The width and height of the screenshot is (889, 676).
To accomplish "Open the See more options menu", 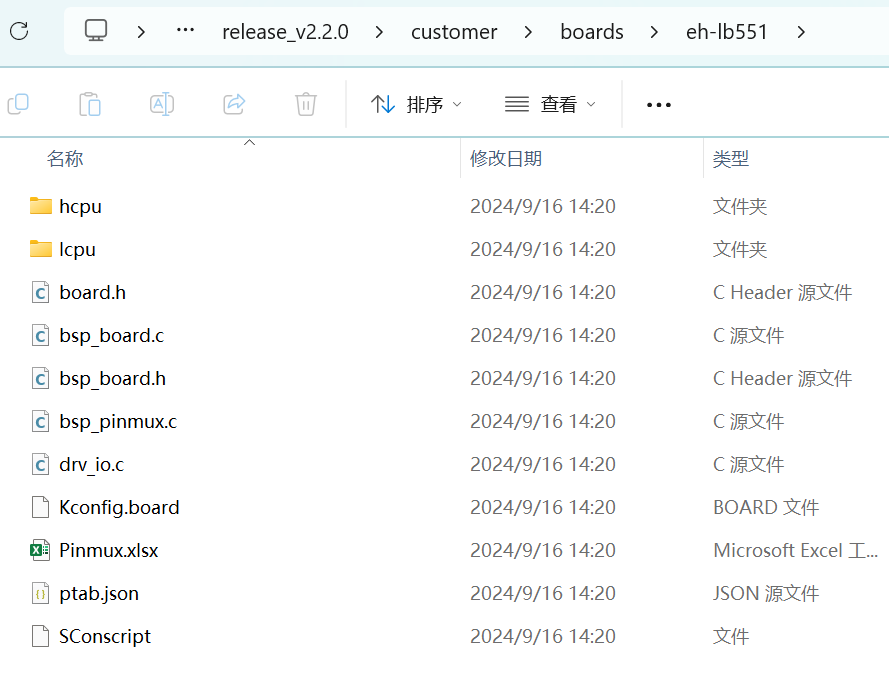I will 659,104.
